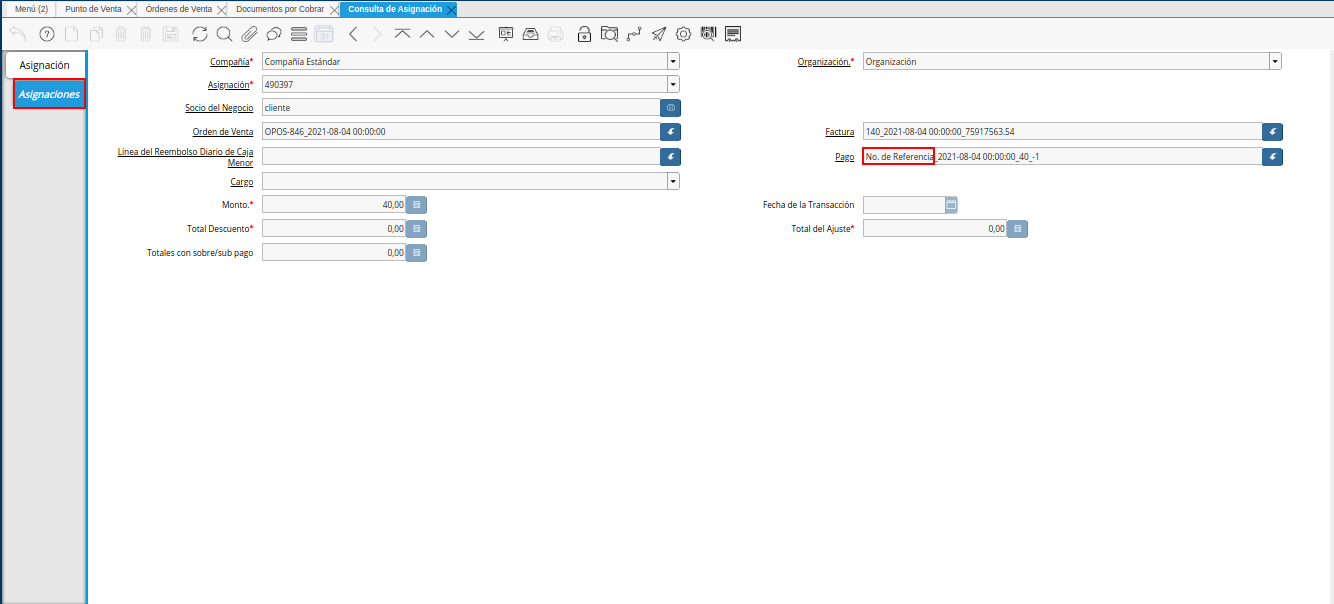Image resolution: width=1334 pixels, height=604 pixels.
Task: Open the Help question-mark icon
Action: [47, 34]
